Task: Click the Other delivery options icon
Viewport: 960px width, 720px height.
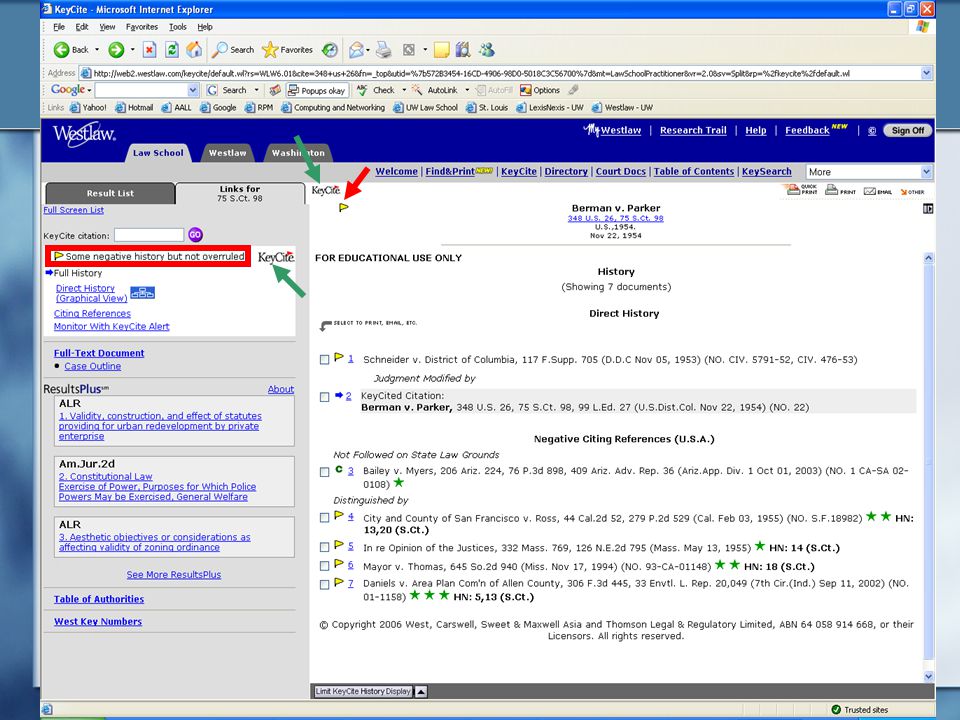Action: pyautogui.click(x=912, y=192)
